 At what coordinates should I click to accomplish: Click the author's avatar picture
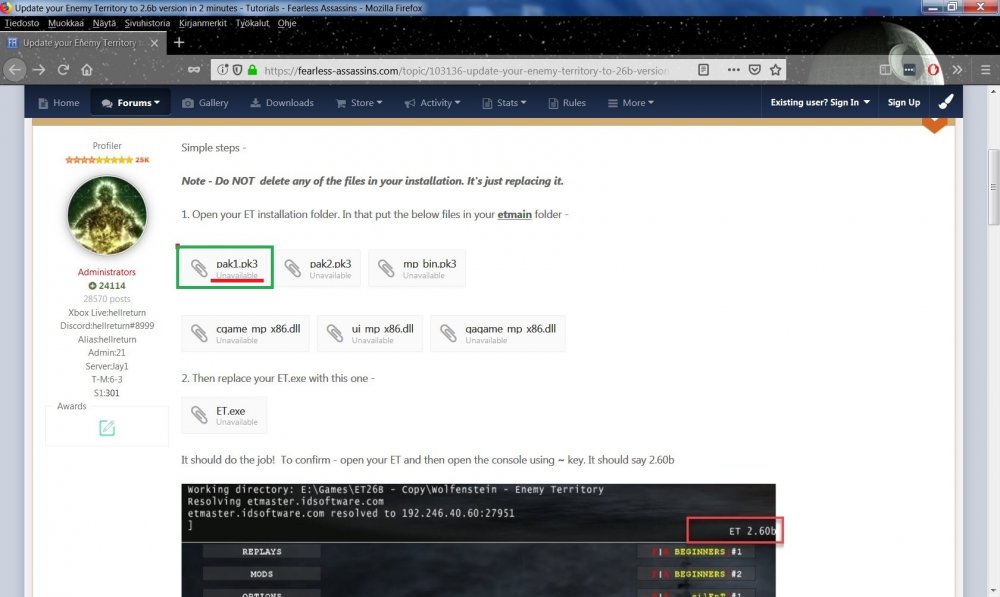pyautogui.click(x=107, y=215)
